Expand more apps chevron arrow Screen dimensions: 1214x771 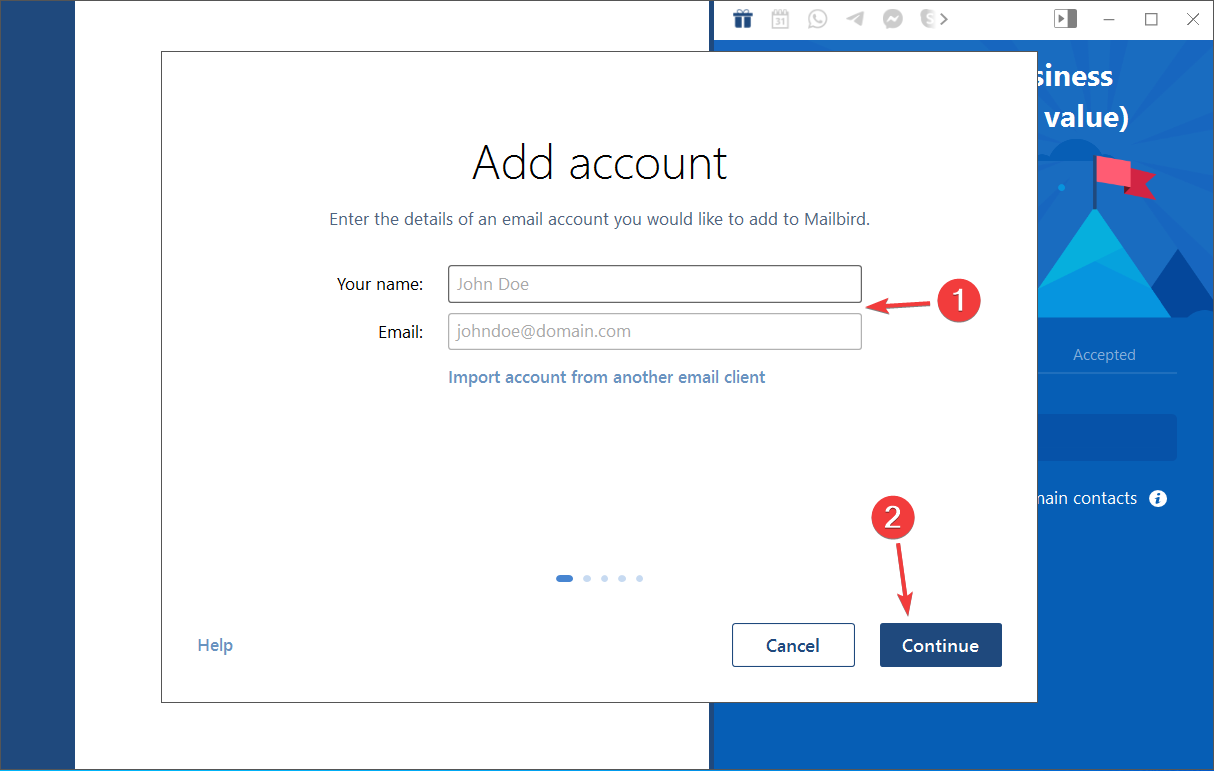coord(943,19)
